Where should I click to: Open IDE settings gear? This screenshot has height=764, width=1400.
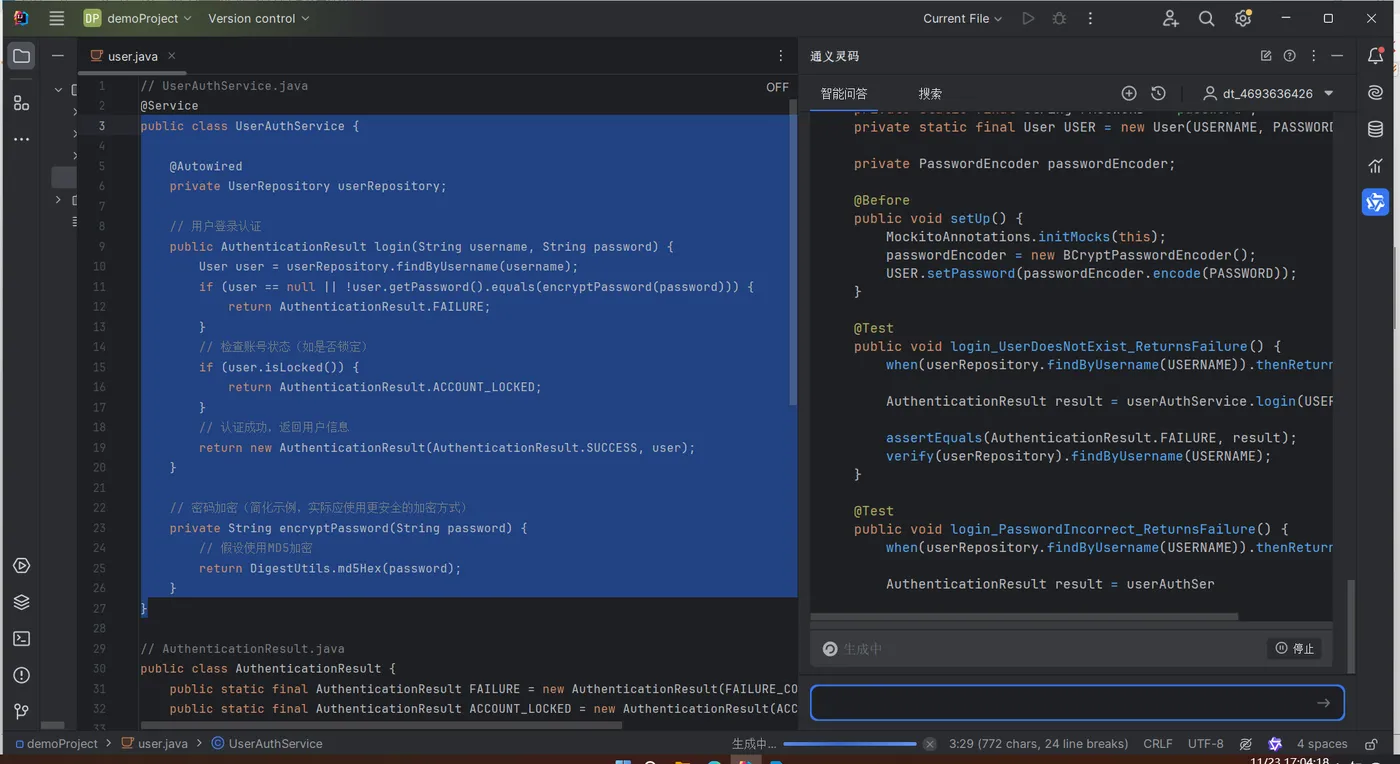click(x=1243, y=18)
